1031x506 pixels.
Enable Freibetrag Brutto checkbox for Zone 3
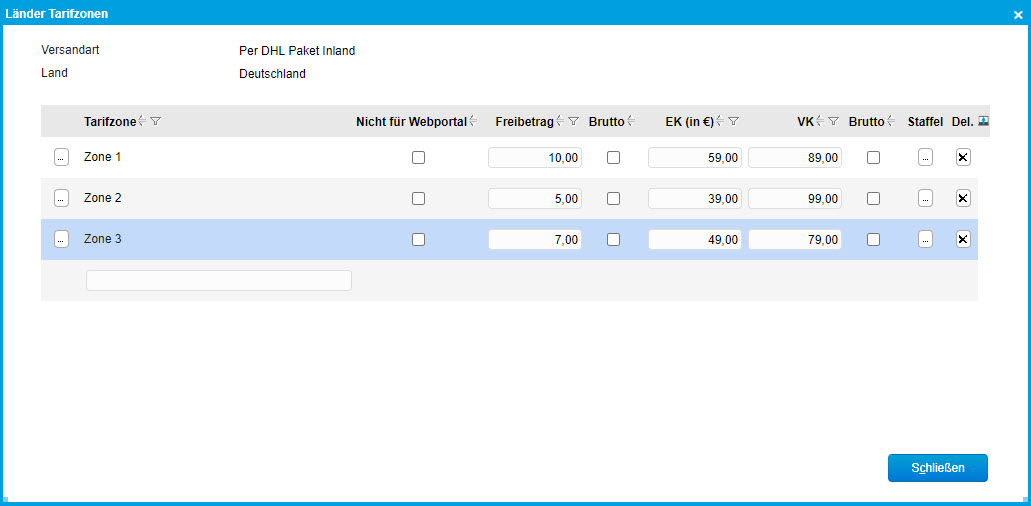(613, 240)
